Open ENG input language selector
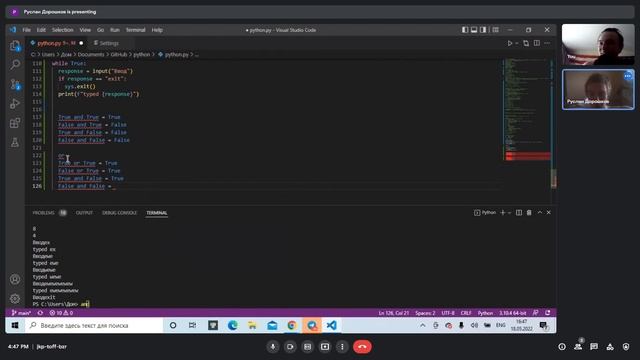Screen dimensions: 640x360 (x=500, y=325)
